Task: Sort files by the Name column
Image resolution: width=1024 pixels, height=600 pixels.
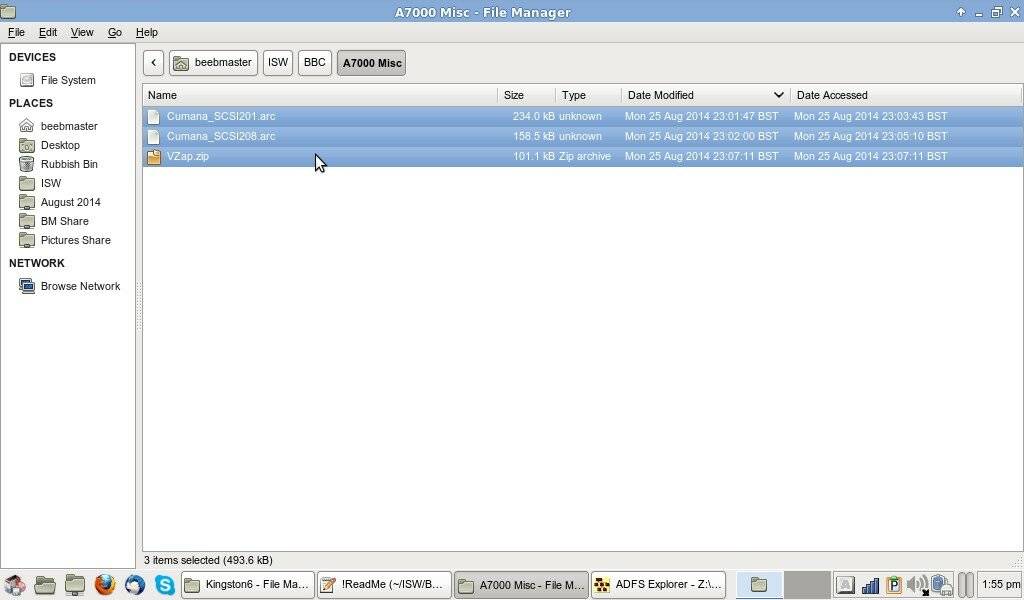Action: (x=320, y=96)
